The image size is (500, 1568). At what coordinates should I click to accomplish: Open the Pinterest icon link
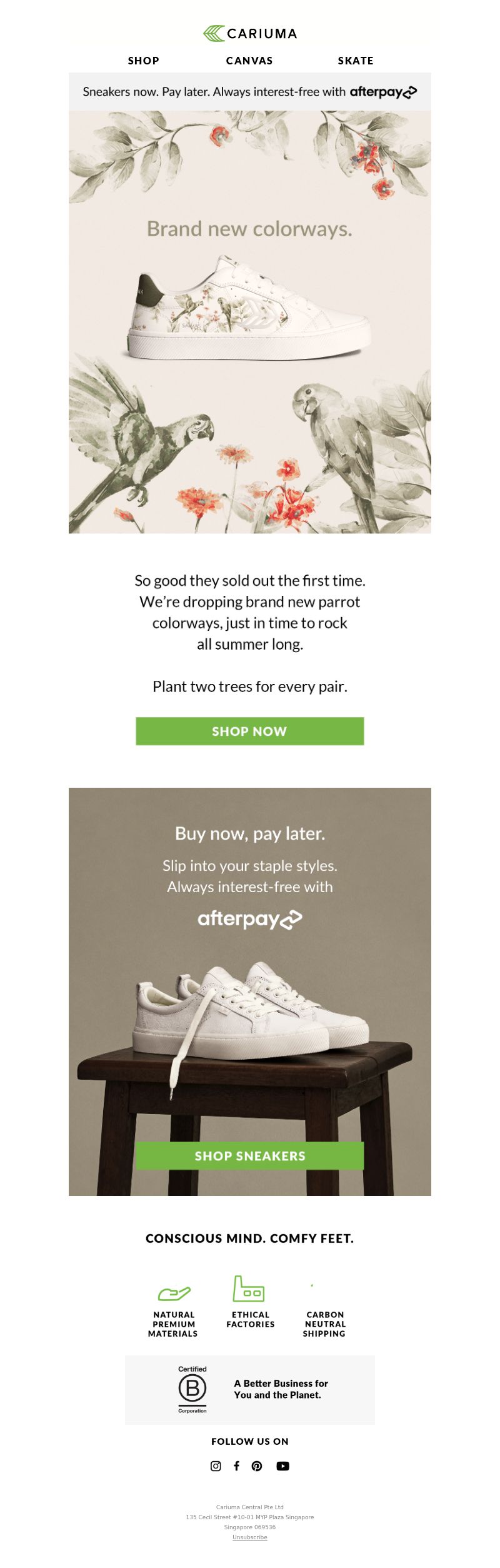point(257,1466)
